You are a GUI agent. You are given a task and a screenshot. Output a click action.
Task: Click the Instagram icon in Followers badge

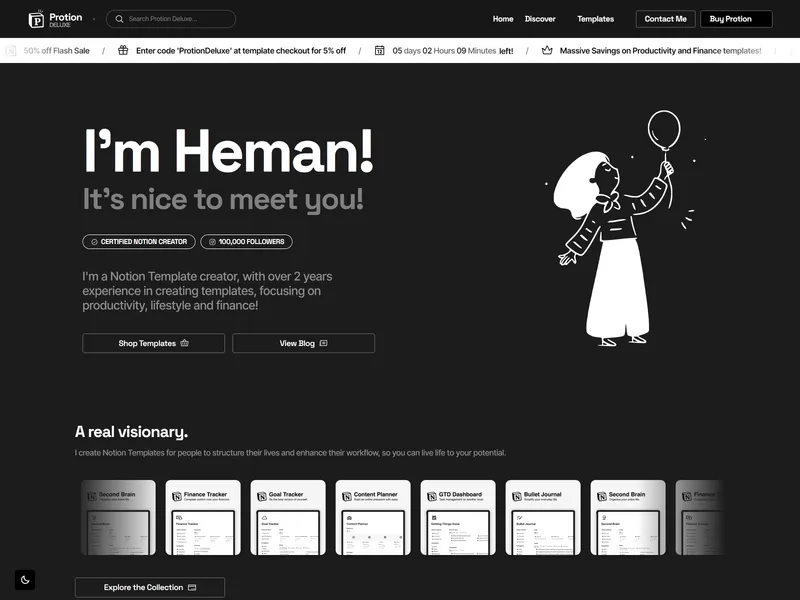tap(212, 242)
